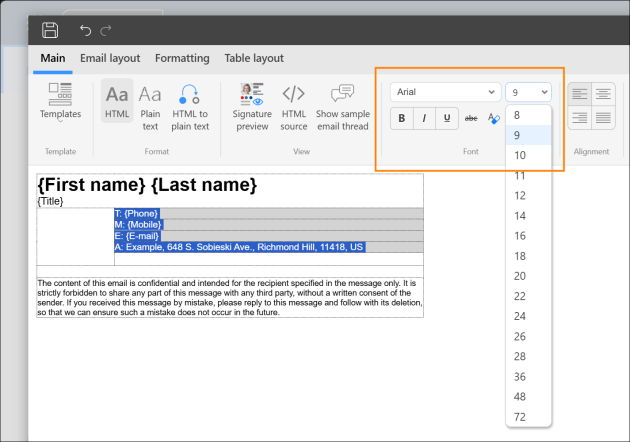The image size is (630, 442).
Task: Click the Redo arrow icon
Action: (x=106, y=30)
